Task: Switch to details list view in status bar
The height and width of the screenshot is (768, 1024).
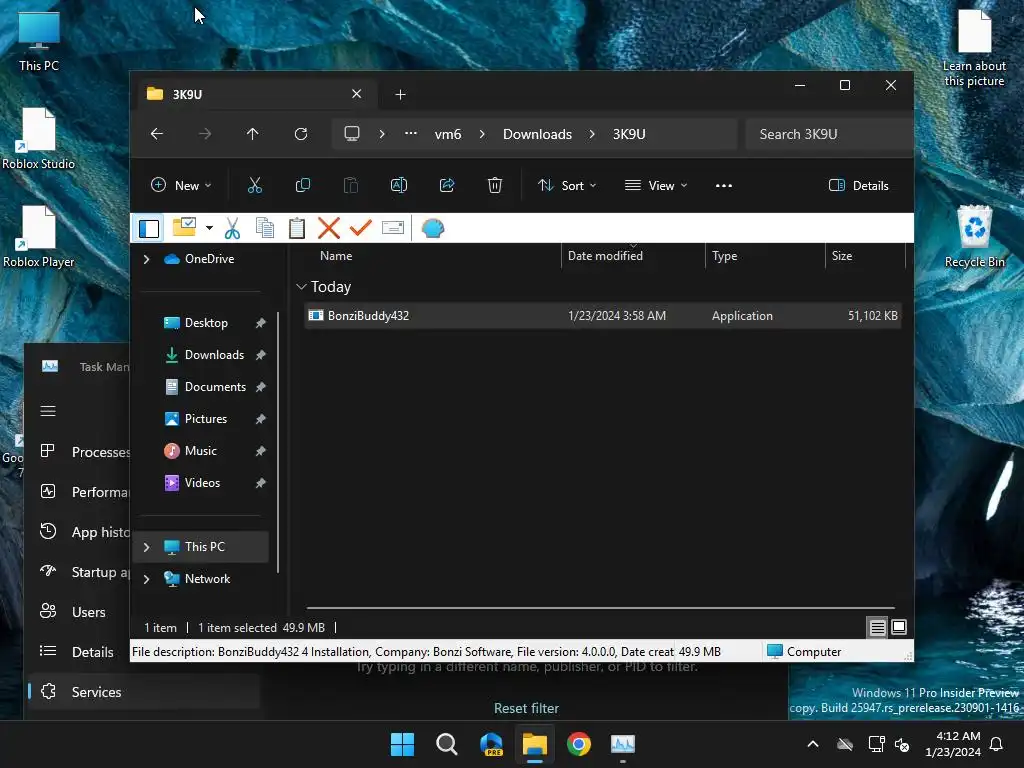Action: [x=877, y=628]
